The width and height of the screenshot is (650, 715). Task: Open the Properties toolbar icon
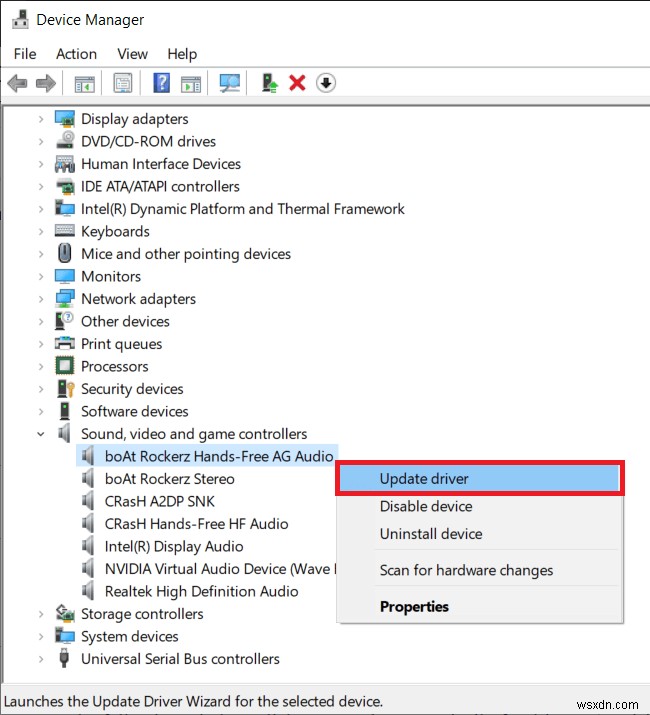click(123, 83)
